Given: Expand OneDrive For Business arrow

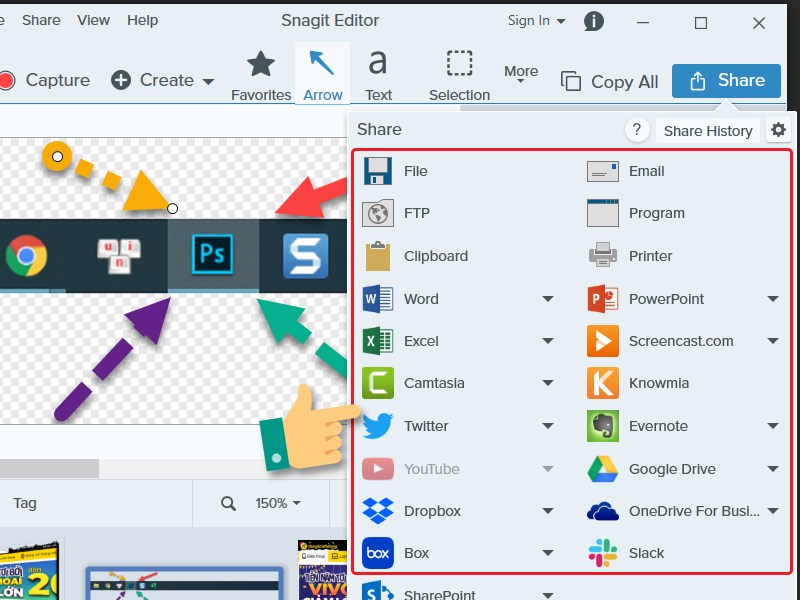Looking at the screenshot, I should point(773,511).
